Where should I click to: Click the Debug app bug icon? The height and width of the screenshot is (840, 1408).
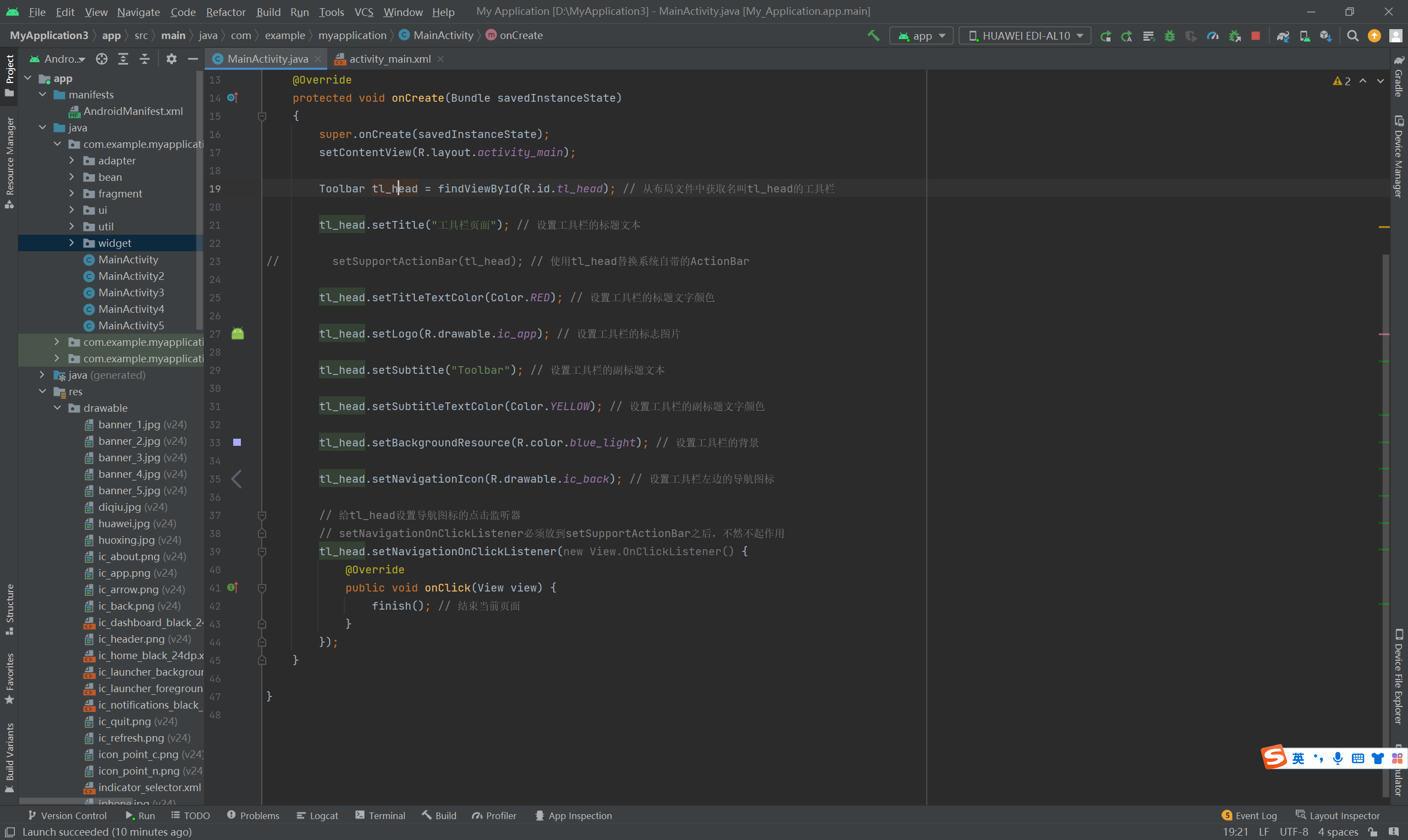(1169, 36)
